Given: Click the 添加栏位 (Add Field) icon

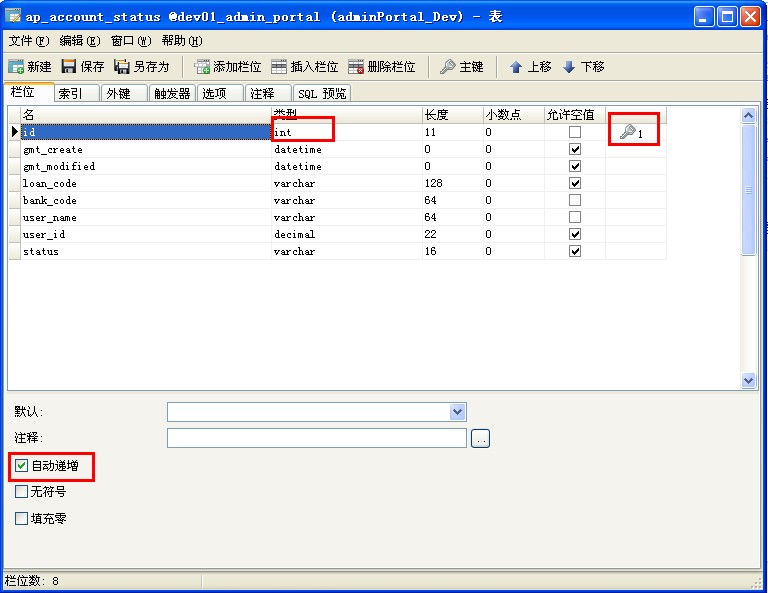Looking at the screenshot, I should (x=202, y=67).
